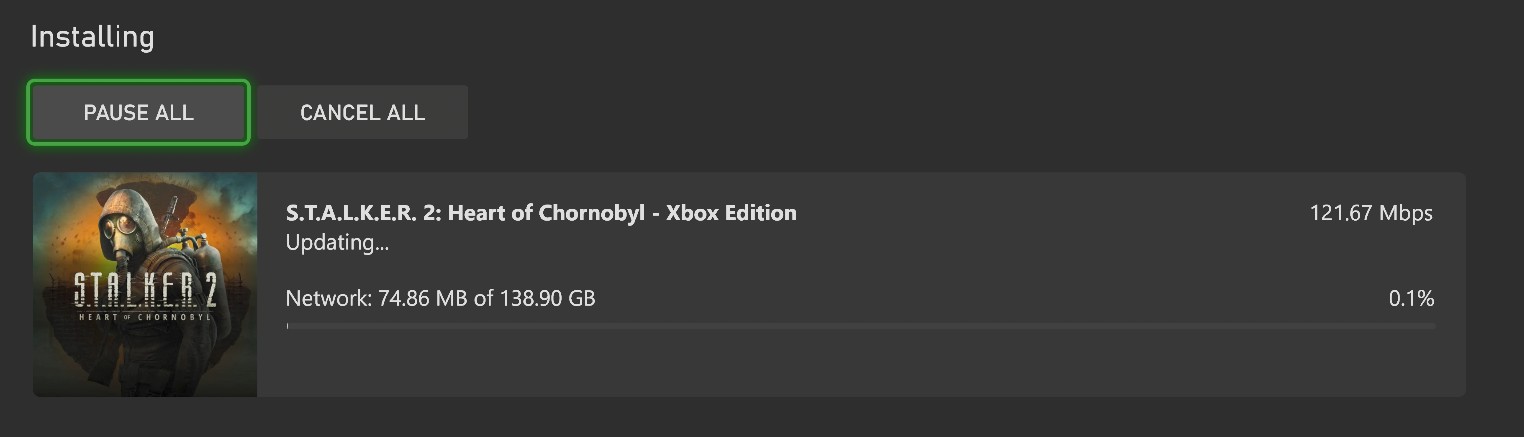This screenshot has height=437, width=1524.
Task: Click the "Installing" section heading
Action: [x=92, y=38]
